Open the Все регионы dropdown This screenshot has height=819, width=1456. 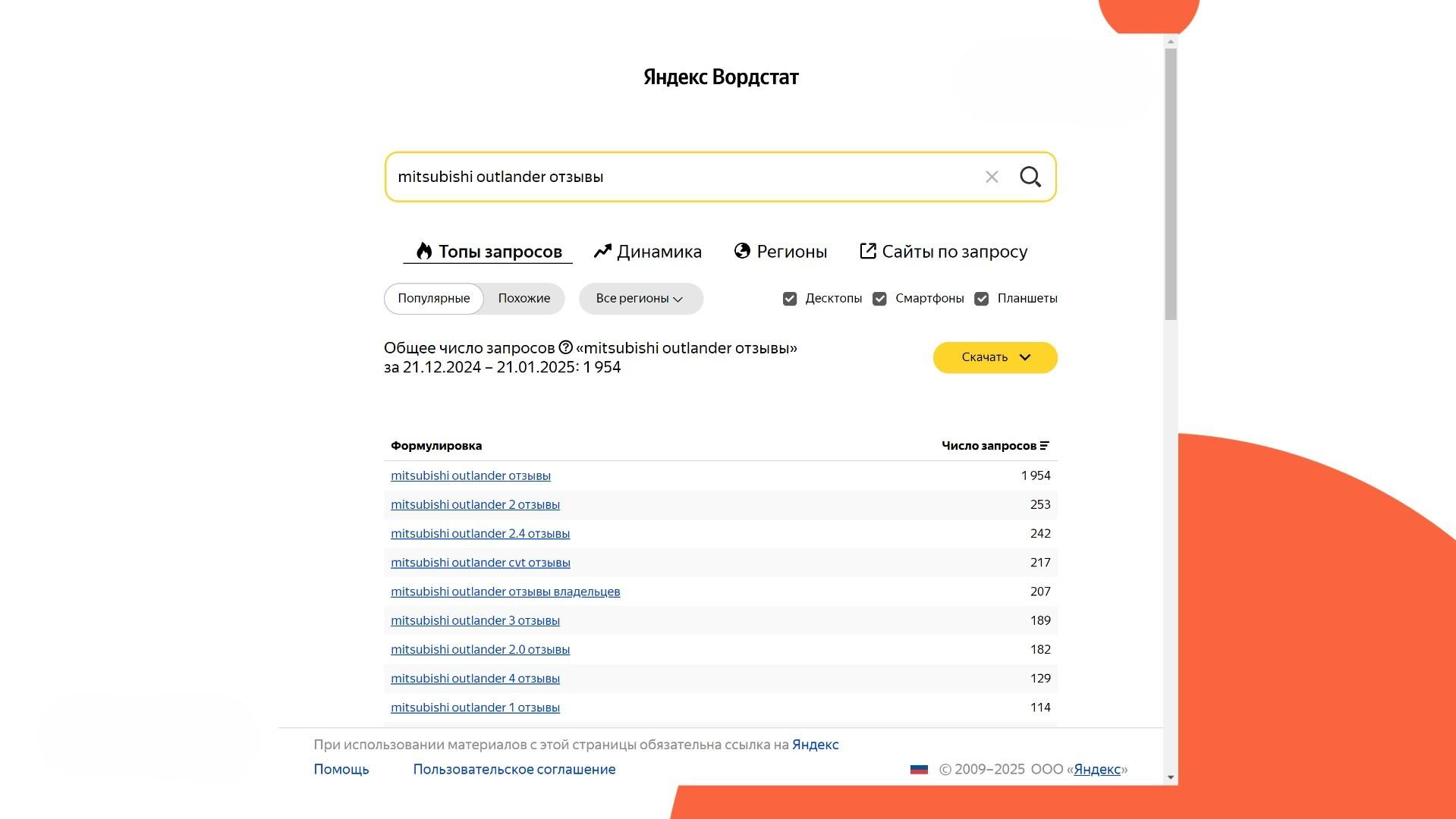tap(641, 299)
